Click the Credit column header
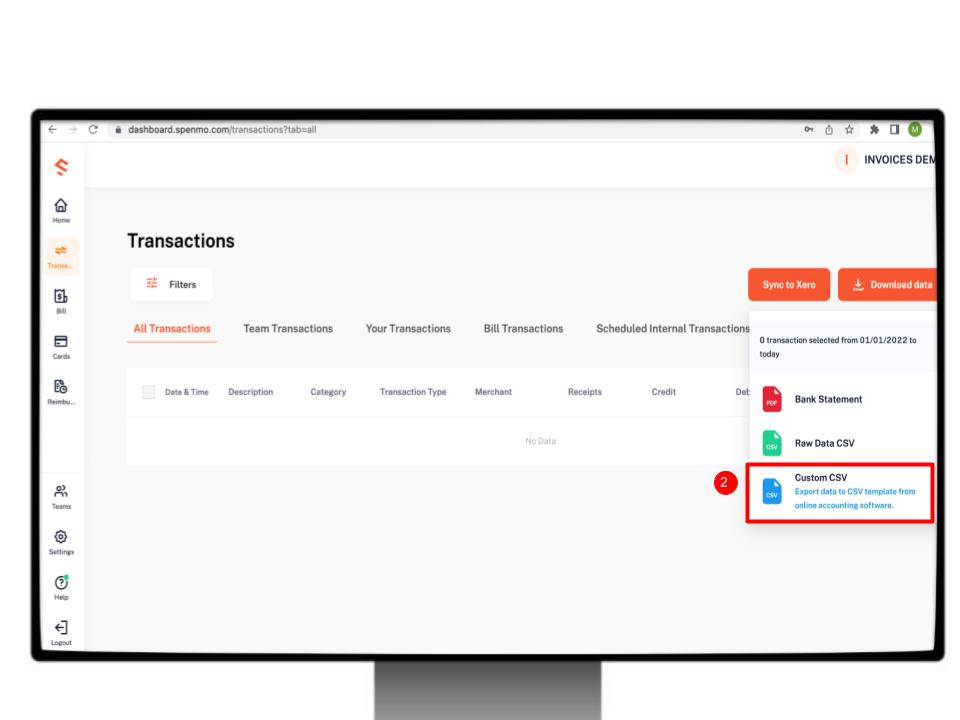 tap(664, 392)
